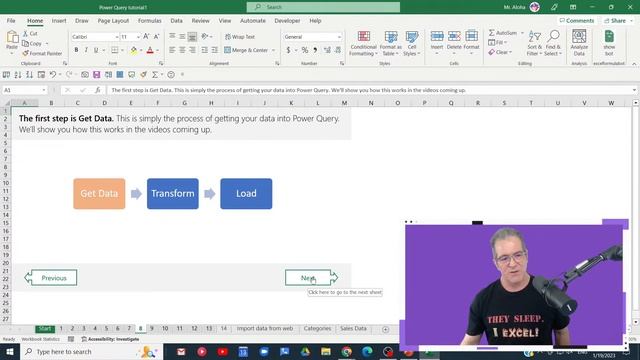Open Analyze Data tool
Screen dimensions: 640x360
click(579, 42)
